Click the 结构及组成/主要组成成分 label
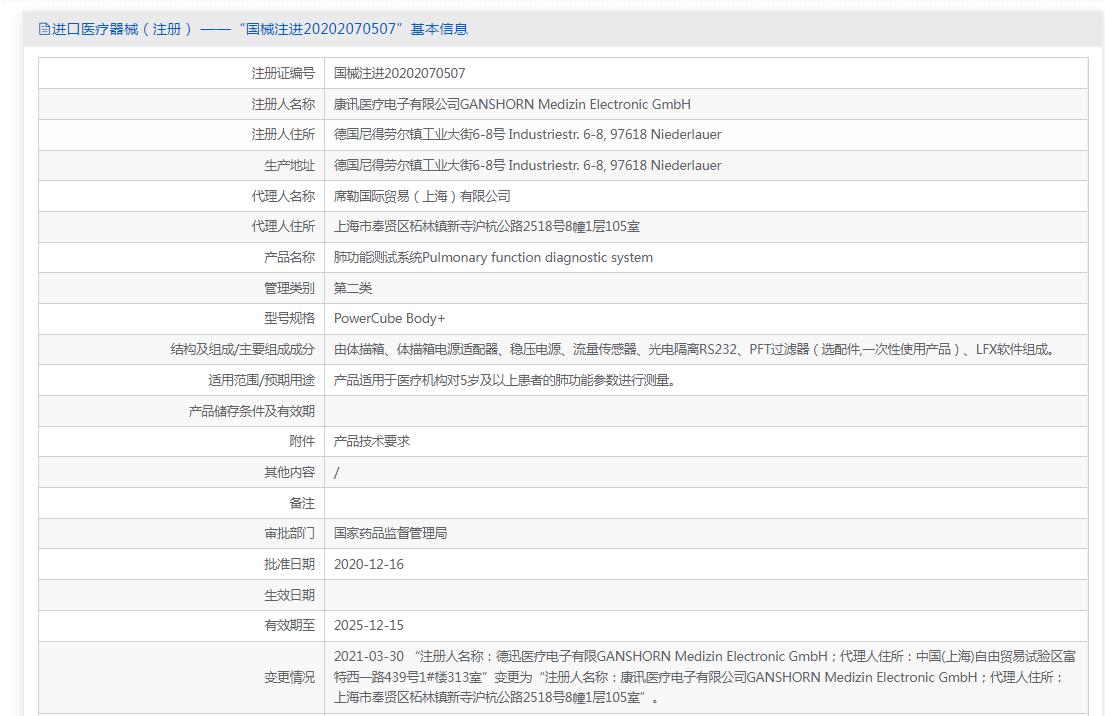 [242, 350]
